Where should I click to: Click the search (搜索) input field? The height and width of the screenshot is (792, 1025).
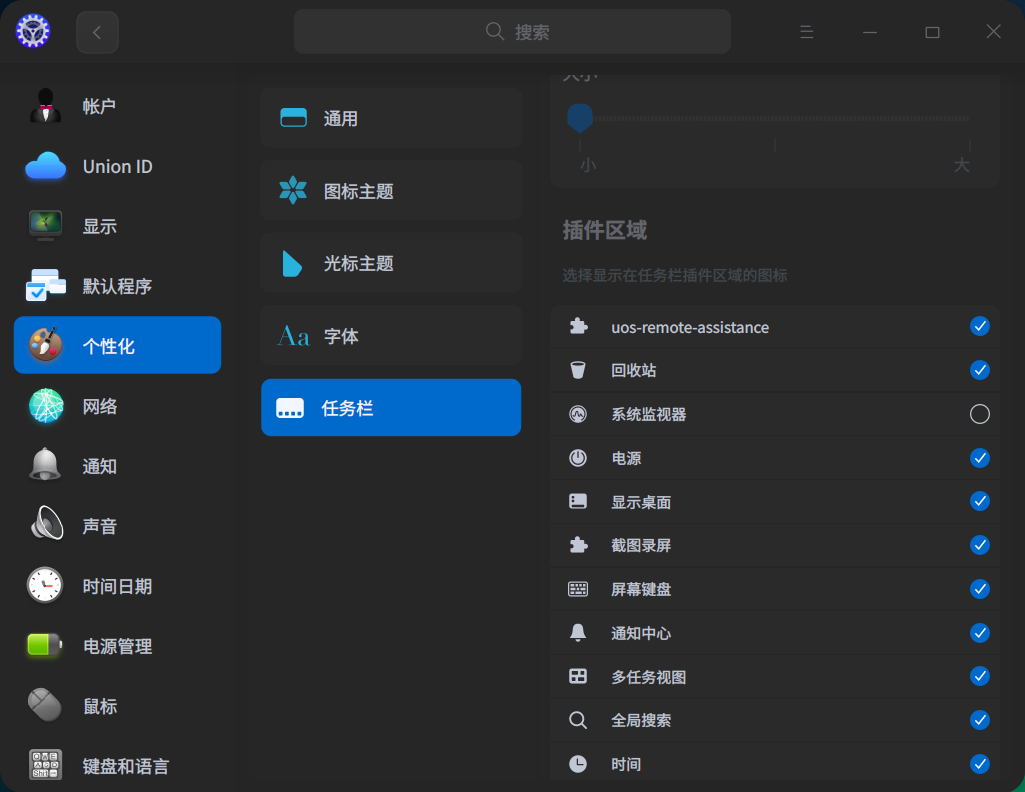(x=512, y=31)
